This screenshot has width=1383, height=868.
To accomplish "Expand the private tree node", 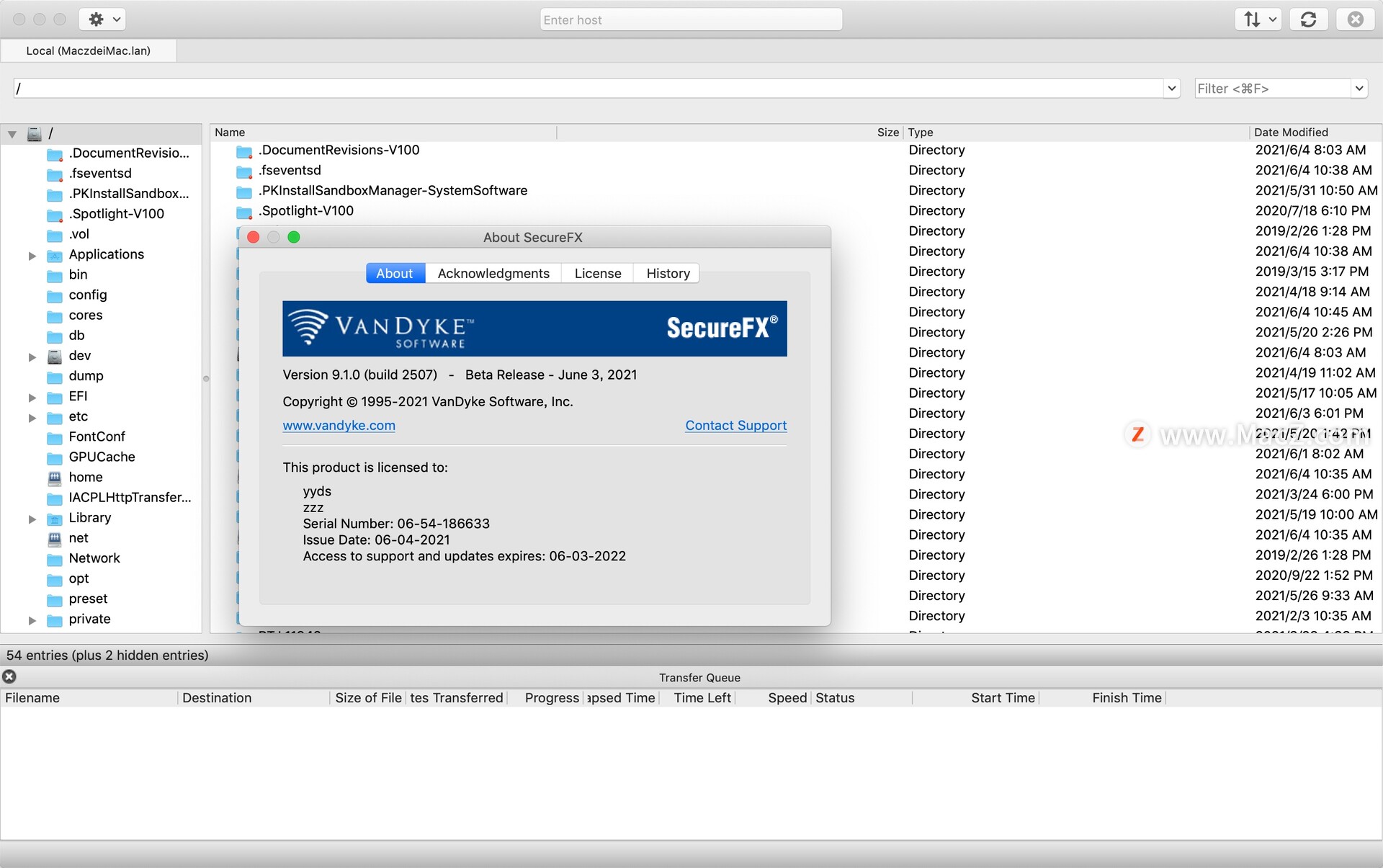I will (32, 620).
